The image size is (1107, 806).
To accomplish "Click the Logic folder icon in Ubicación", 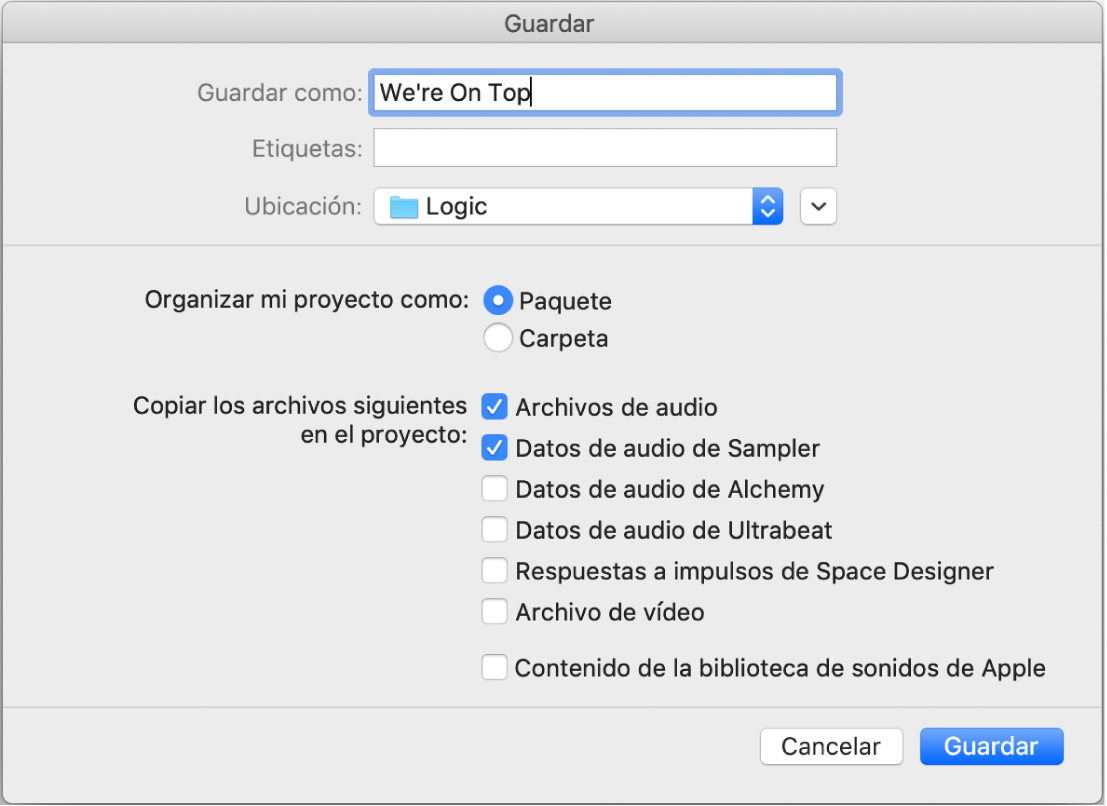I will (403, 207).
